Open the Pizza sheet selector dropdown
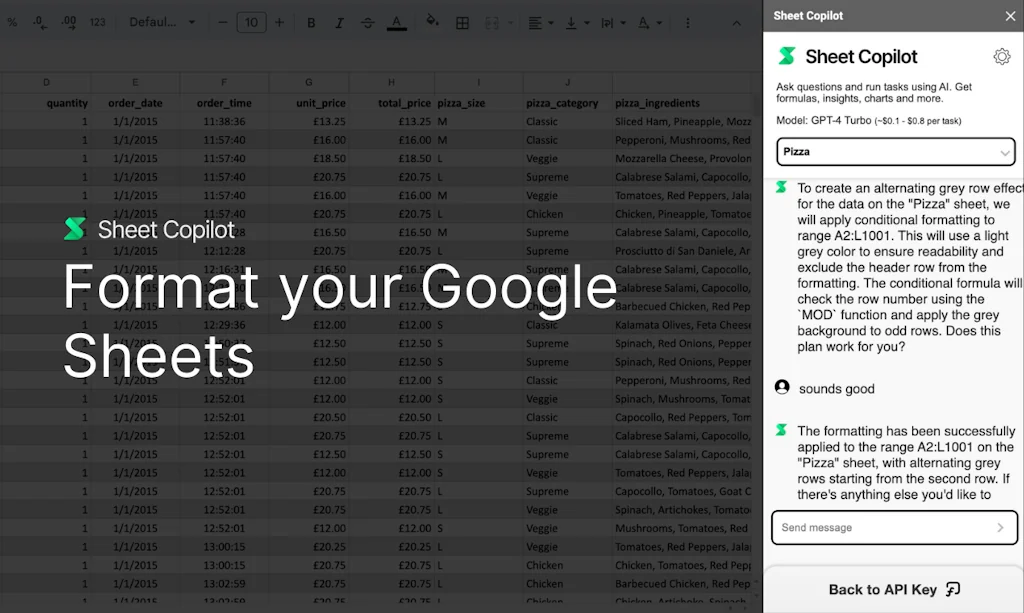Viewport: 1024px width, 613px height. tap(895, 151)
